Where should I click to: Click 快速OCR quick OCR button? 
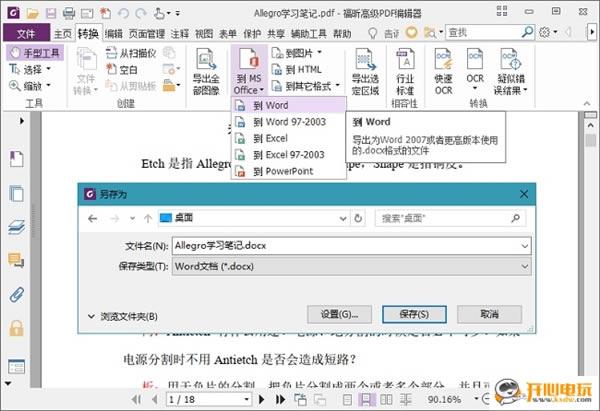(x=443, y=72)
